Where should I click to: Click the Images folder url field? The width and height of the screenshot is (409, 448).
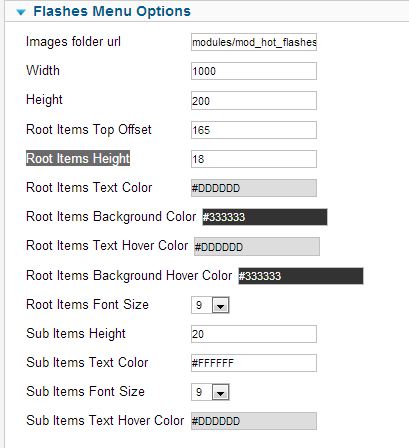254,42
